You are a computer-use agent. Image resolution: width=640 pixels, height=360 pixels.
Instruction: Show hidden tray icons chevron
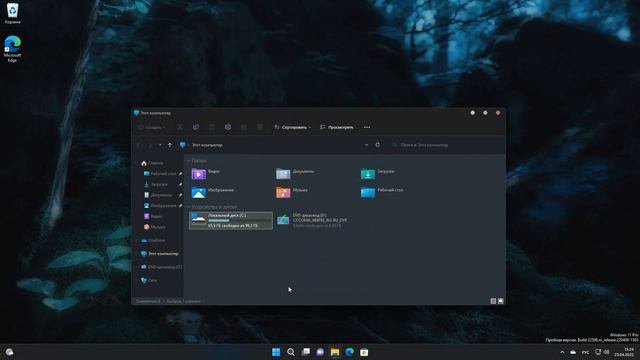pyautogui.click(x=562, y=352)
